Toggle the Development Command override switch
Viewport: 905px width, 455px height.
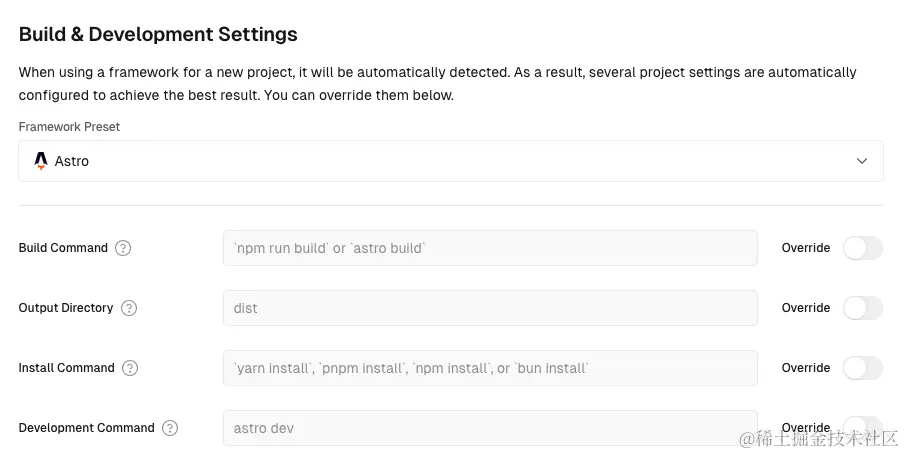[862, 427]
